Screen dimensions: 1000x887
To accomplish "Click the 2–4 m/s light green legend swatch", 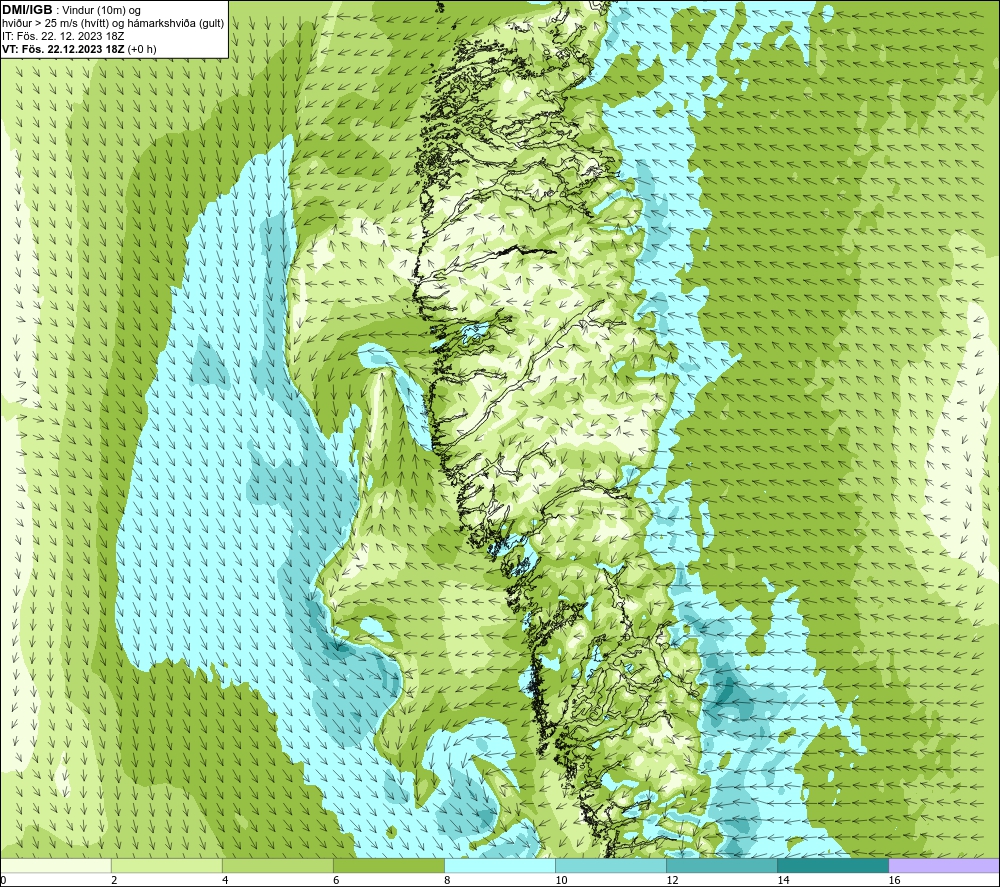I will pyautogui.click(x=166, y=866).
